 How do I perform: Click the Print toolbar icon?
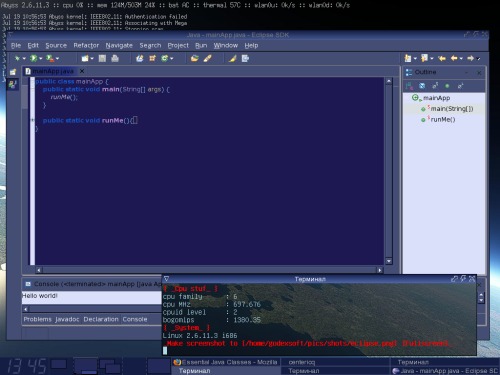click(115, 59)
